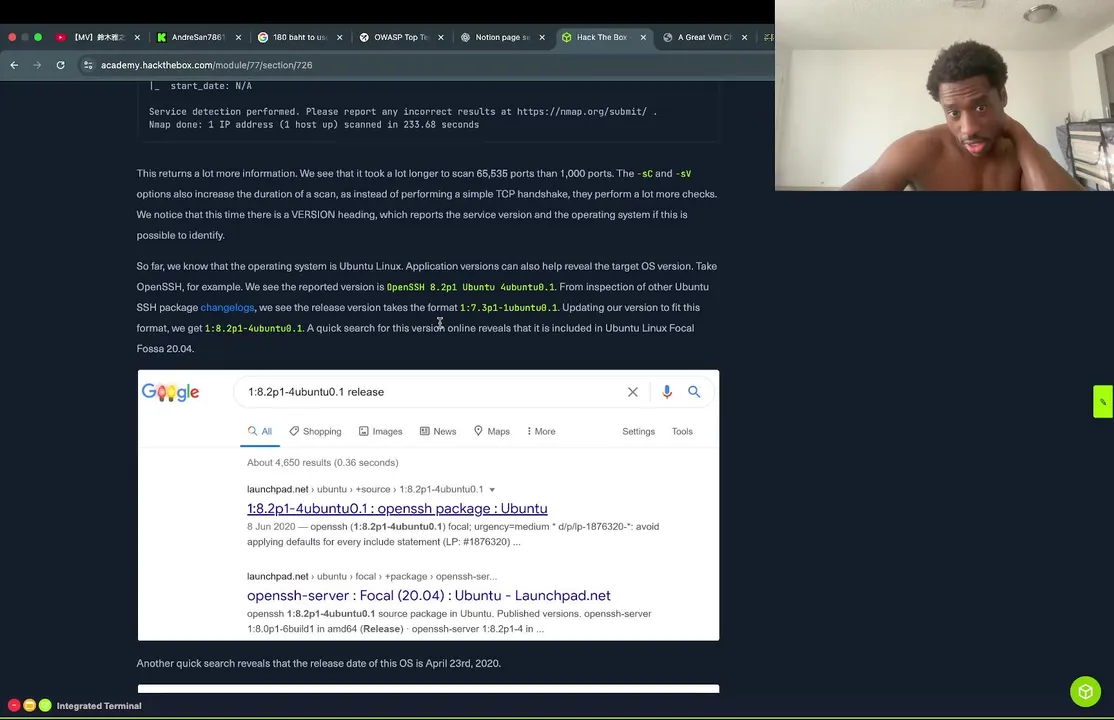Open the 180 baht to usd tab
This screenshot has height=720, width=1114.
click(x=299, y=37)
